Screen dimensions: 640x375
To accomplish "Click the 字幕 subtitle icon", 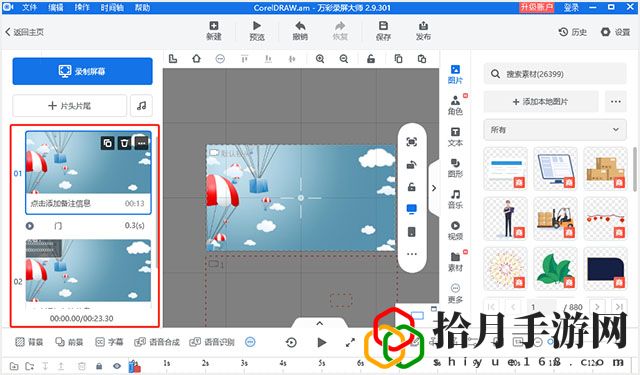I will (x=109, y=342).
